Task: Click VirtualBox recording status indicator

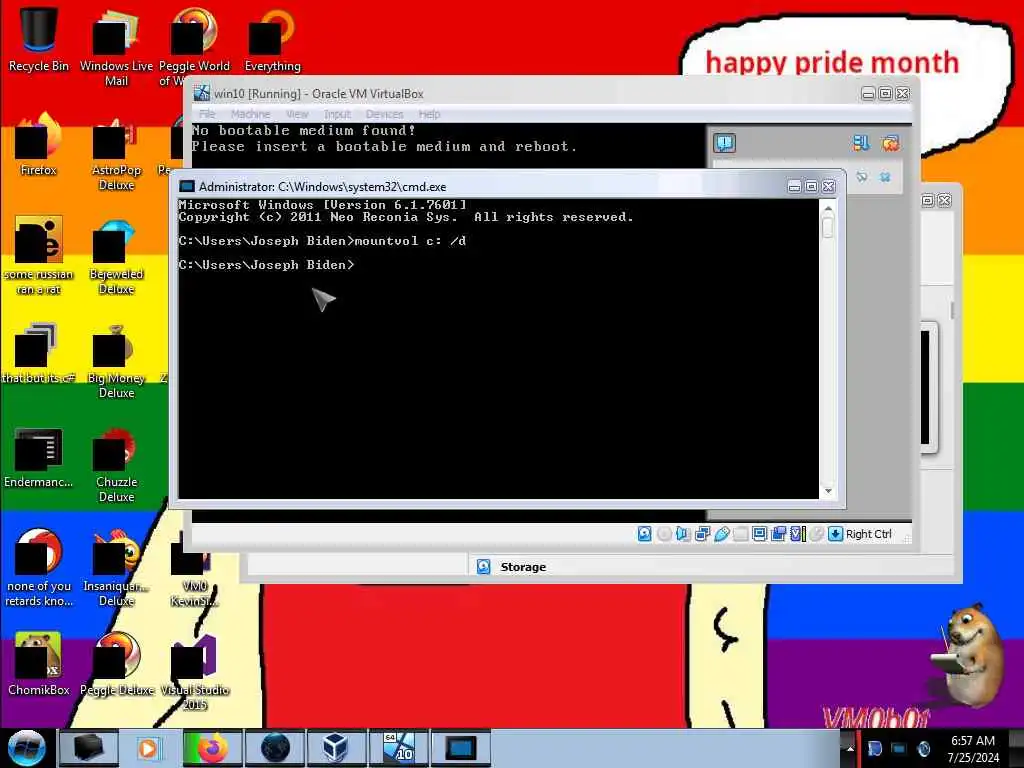Action: 778,534
